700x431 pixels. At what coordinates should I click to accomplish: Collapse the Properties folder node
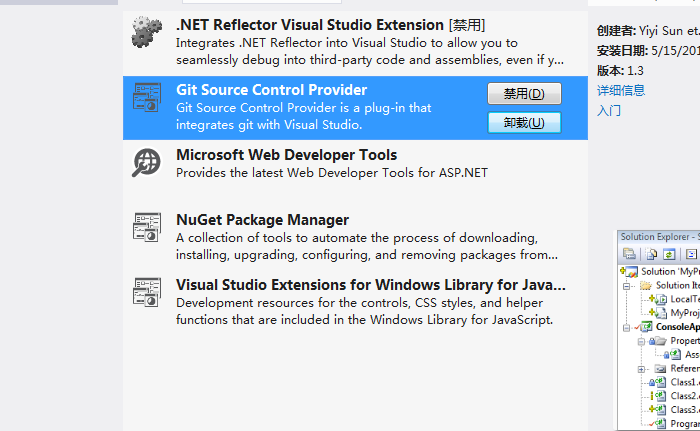pos(641,342)
